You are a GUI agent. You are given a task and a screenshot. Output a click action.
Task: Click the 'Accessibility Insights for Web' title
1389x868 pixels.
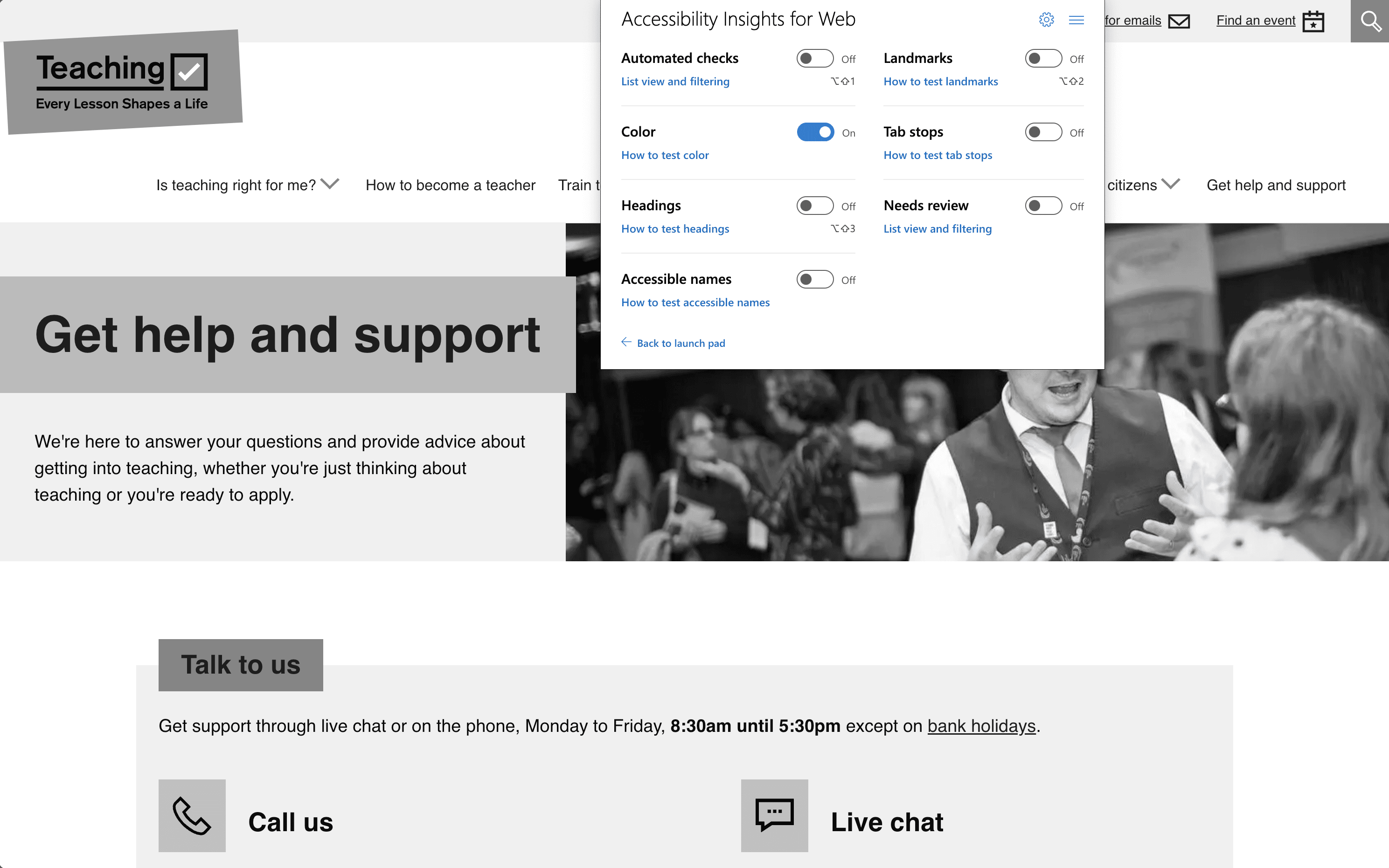[x=738, y=20]
